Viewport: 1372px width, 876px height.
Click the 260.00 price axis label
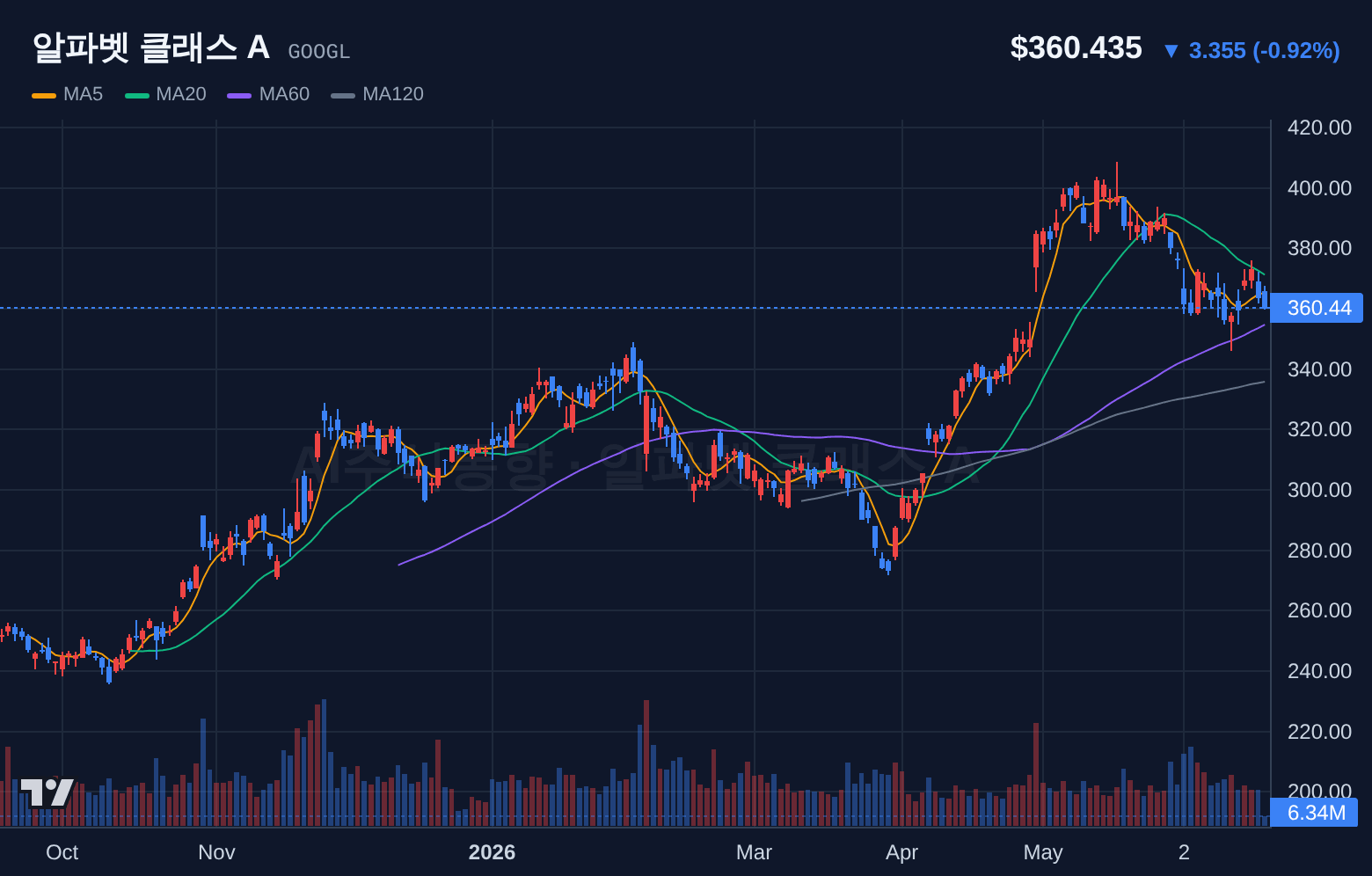click(1319, 610)
